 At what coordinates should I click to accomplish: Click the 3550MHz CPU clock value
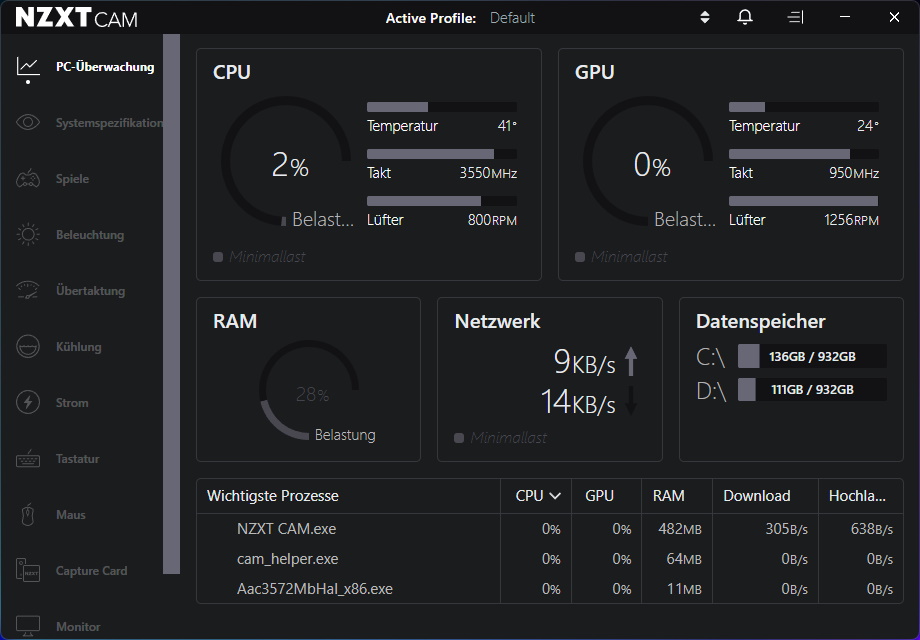[x=488, y=173]
